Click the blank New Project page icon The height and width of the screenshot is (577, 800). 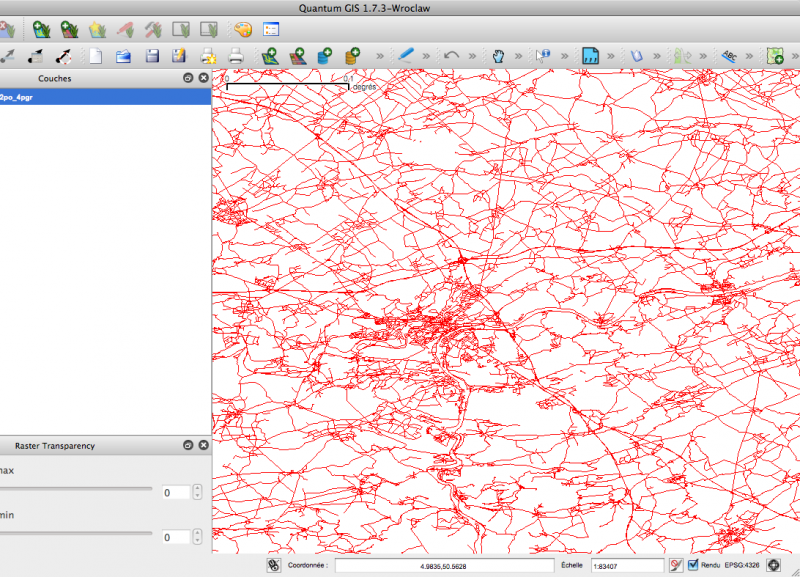tap(96, 56)
